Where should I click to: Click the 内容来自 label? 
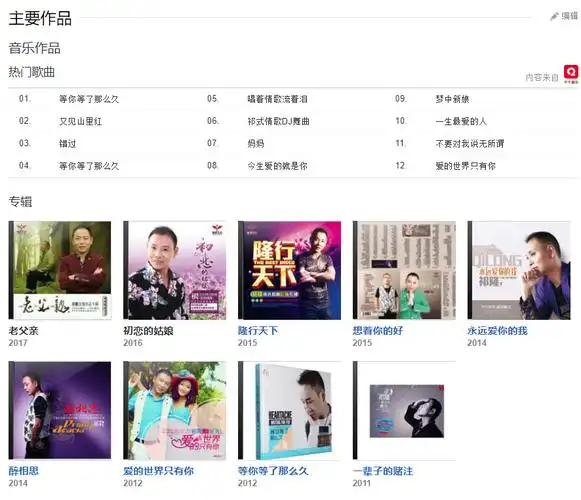click(542, 77)
